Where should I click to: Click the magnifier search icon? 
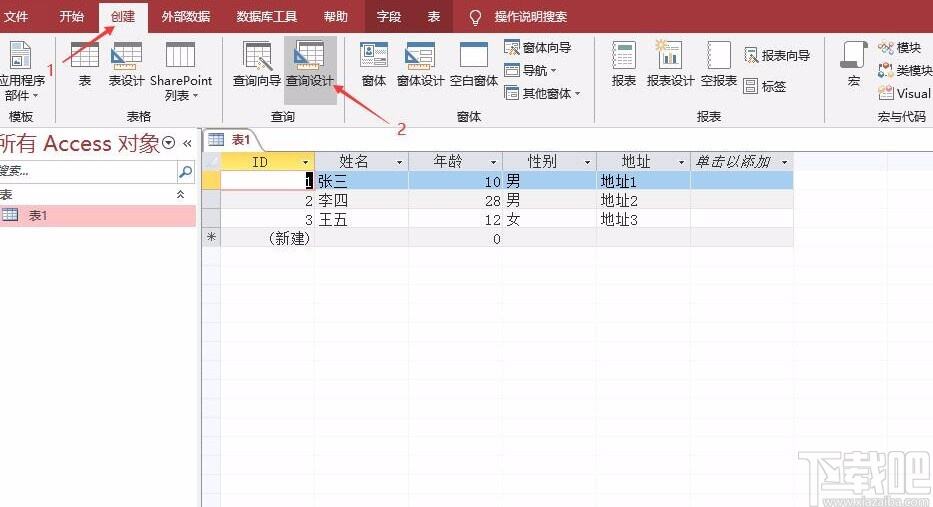186,171
